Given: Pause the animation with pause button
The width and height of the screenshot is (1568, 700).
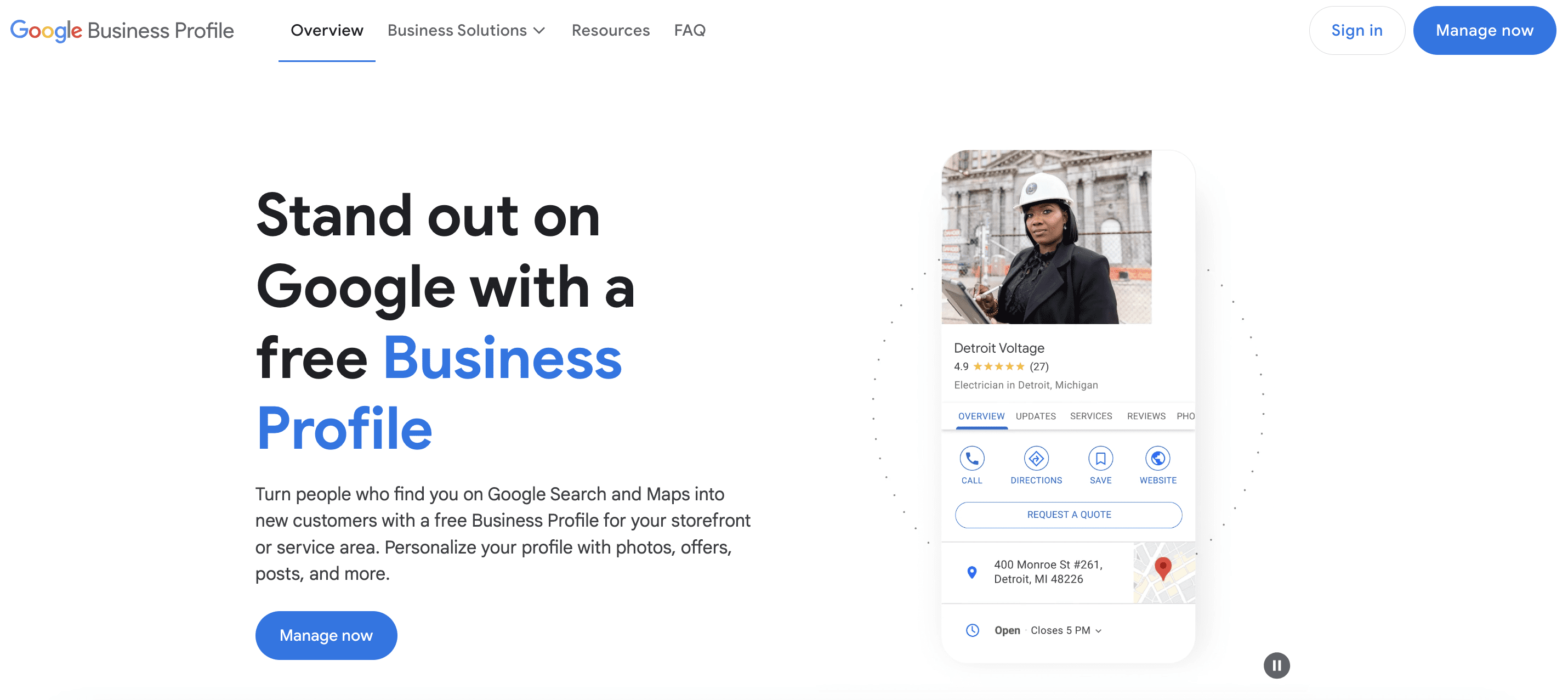Looking at the screenshot, I should coord(1276,665).
